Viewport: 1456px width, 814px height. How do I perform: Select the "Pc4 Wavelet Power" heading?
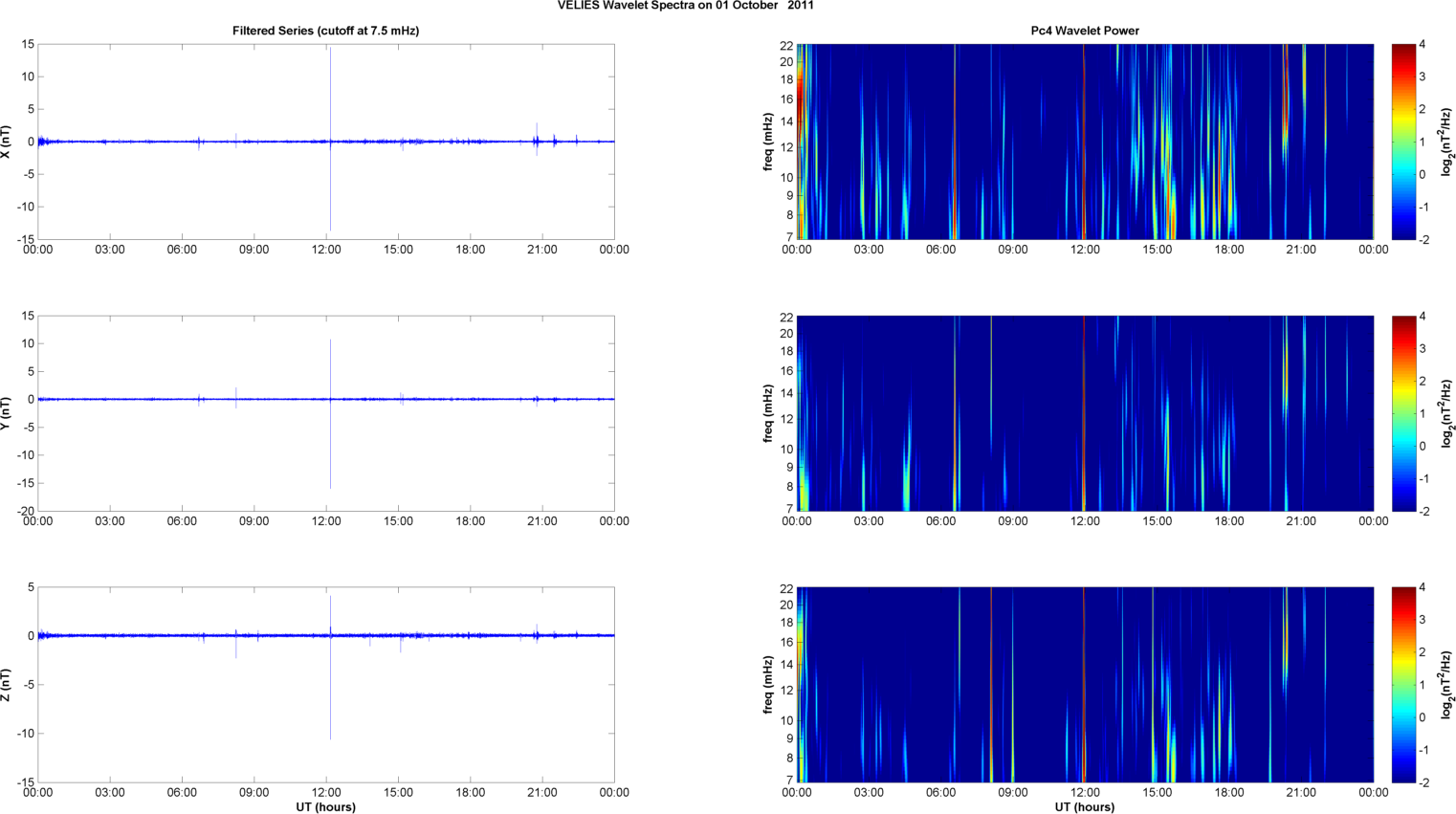[1085, 31]
